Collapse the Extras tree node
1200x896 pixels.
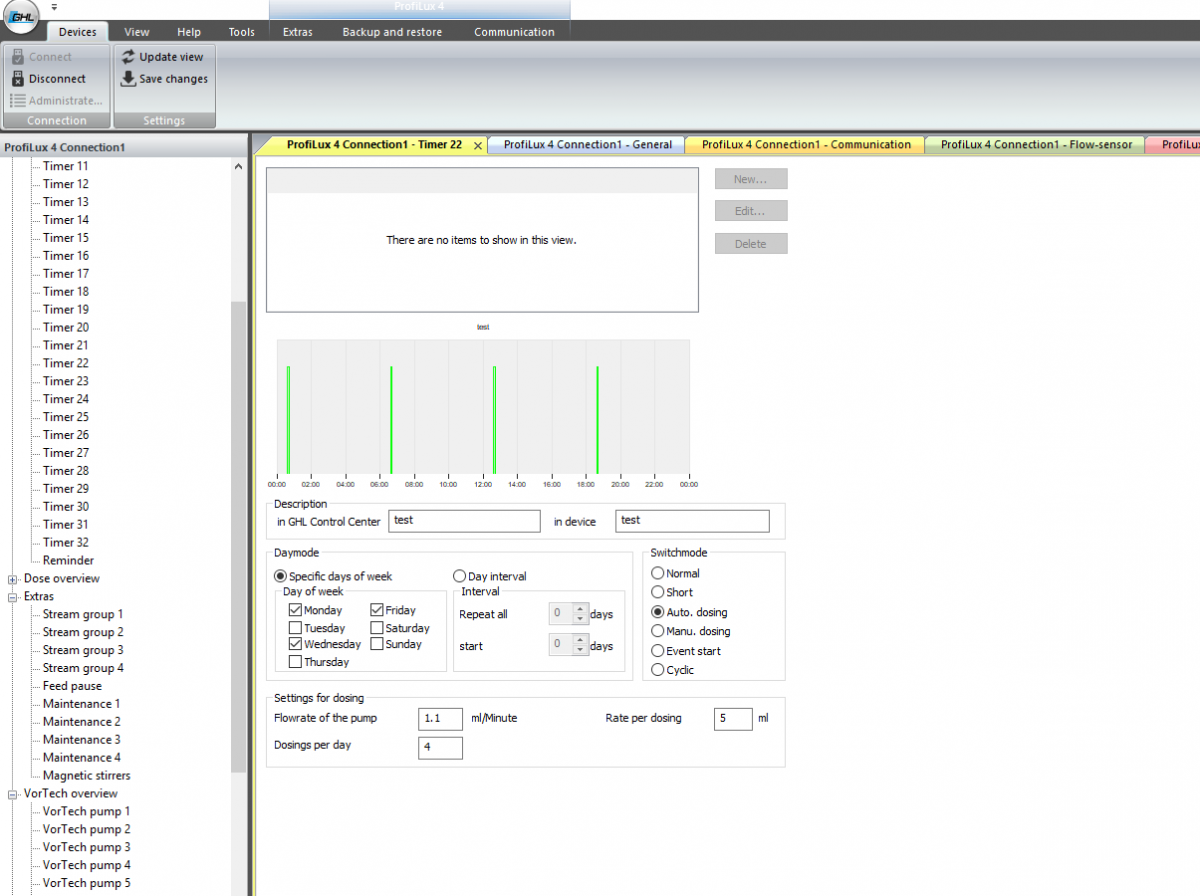coord(13,597)
